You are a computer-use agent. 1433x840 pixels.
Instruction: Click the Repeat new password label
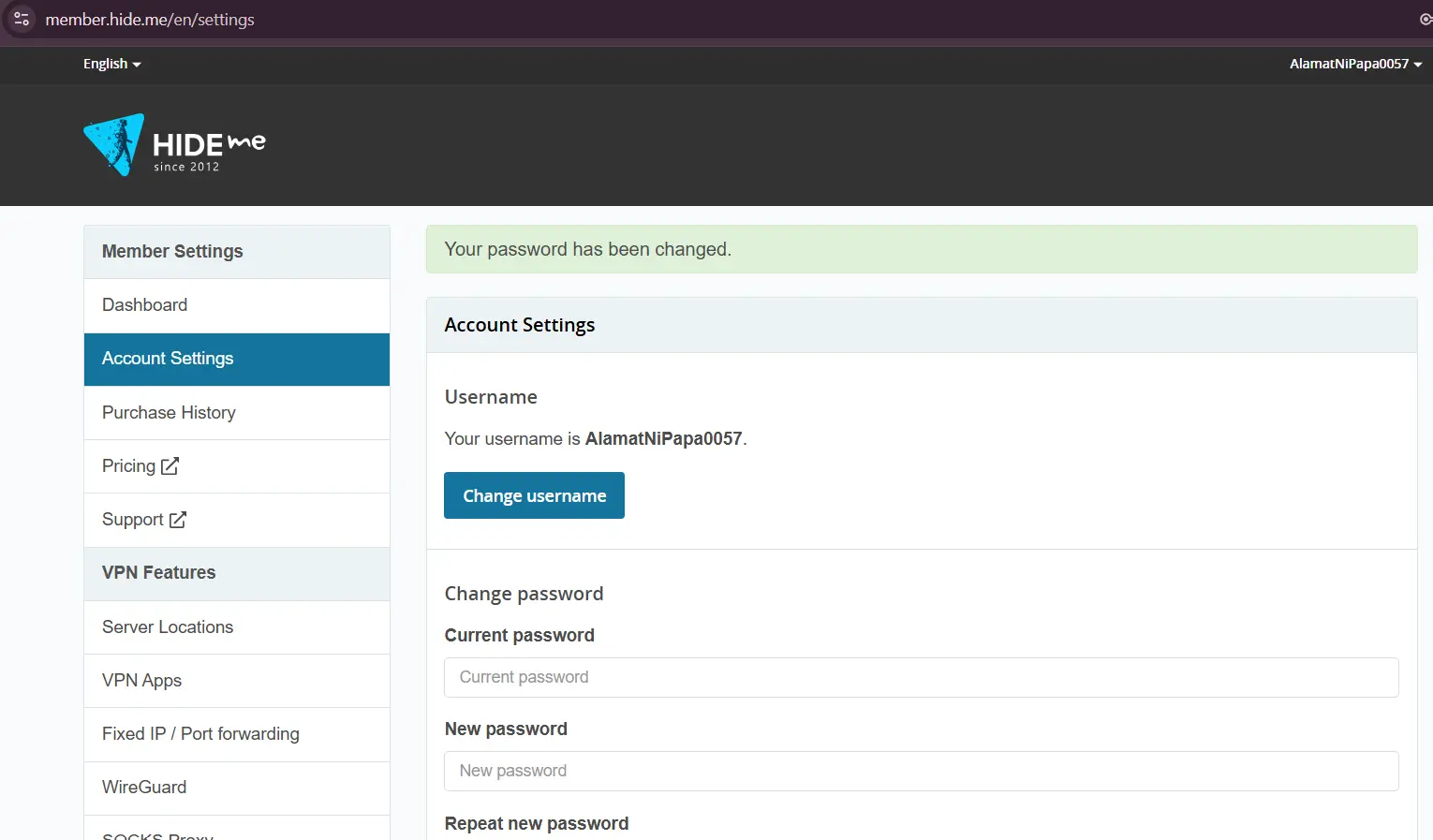[x=537, y=823]
